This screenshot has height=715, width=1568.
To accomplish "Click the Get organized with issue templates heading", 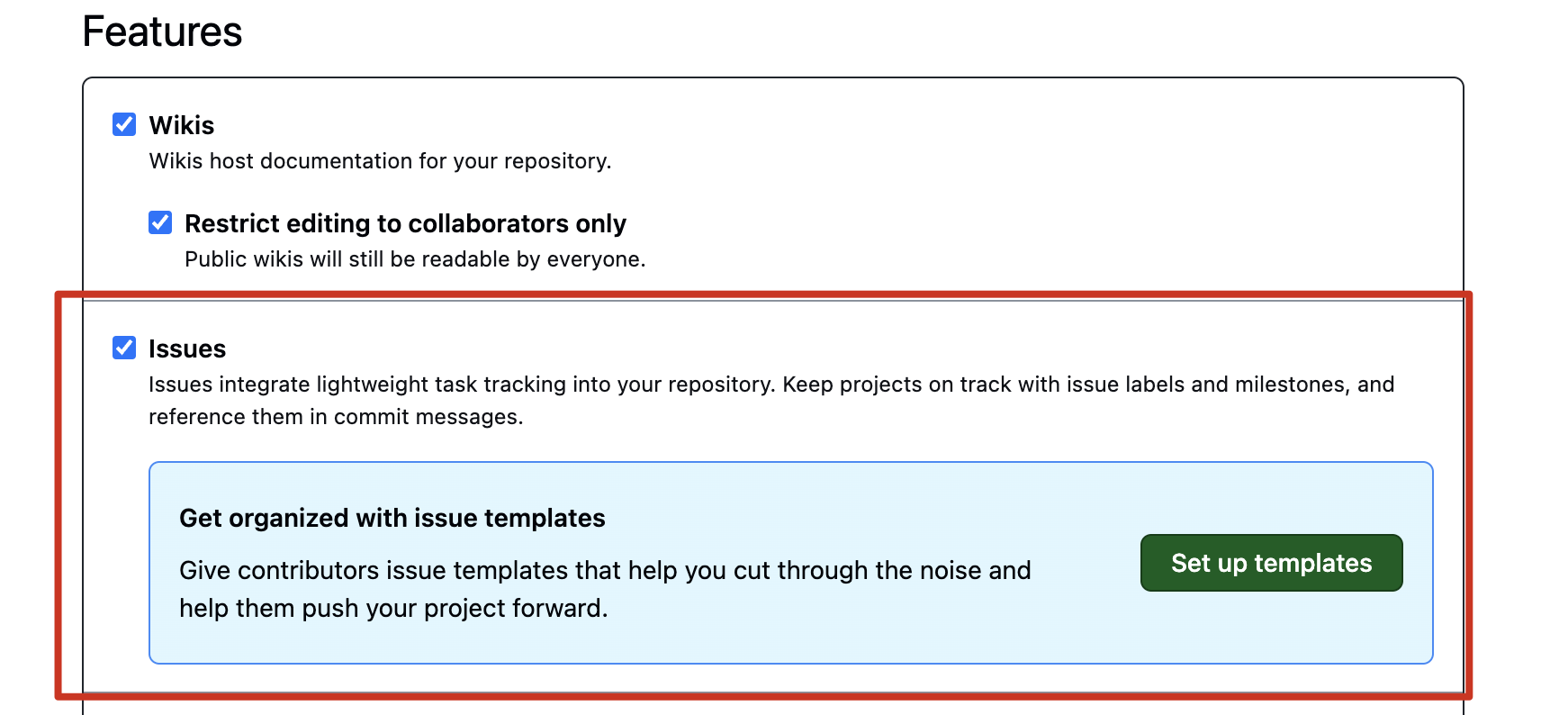I will [x=392, y=518].
